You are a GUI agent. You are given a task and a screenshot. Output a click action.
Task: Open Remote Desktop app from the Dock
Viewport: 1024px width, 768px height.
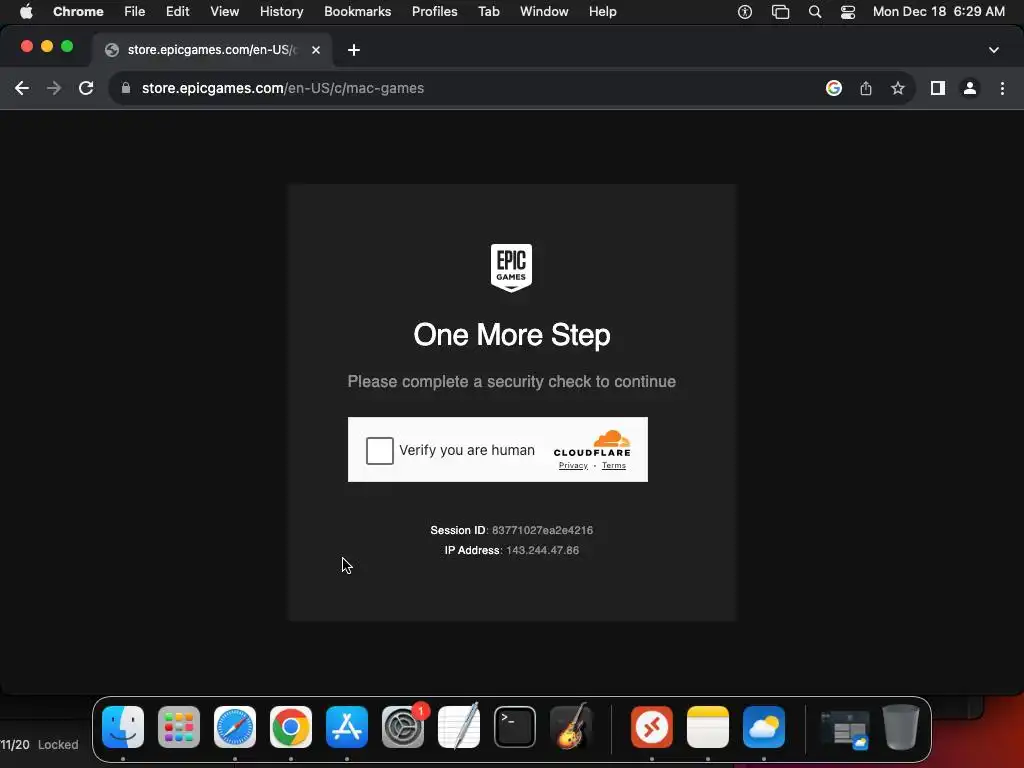pyautogui.click(x=652, y=727)
